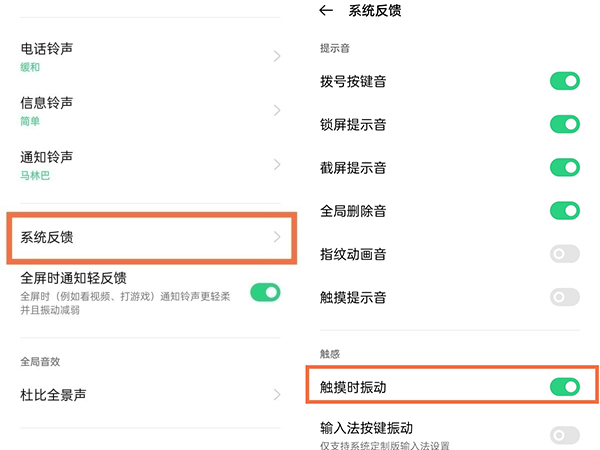600x450 pixels.
Task: Open 通知铃声 chevron arrow
Action: [277, 165]
